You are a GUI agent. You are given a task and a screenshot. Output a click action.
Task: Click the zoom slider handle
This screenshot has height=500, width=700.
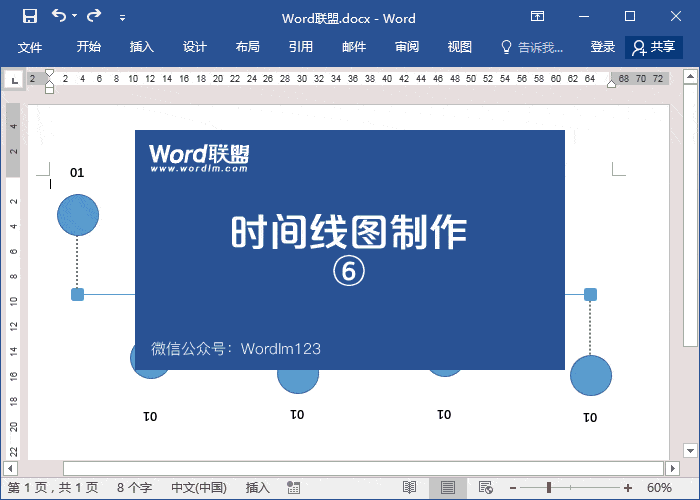click(549, 488)
